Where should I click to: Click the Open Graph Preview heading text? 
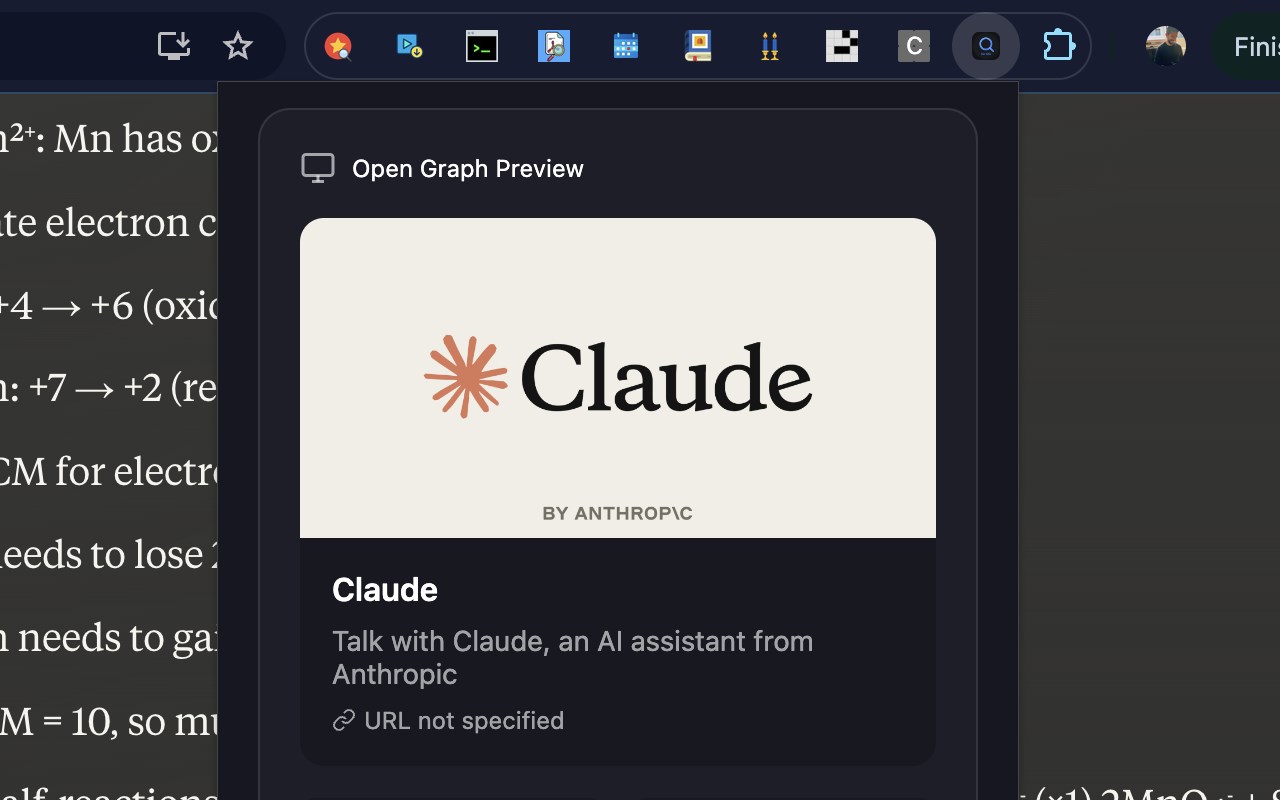tap(468, 168)
